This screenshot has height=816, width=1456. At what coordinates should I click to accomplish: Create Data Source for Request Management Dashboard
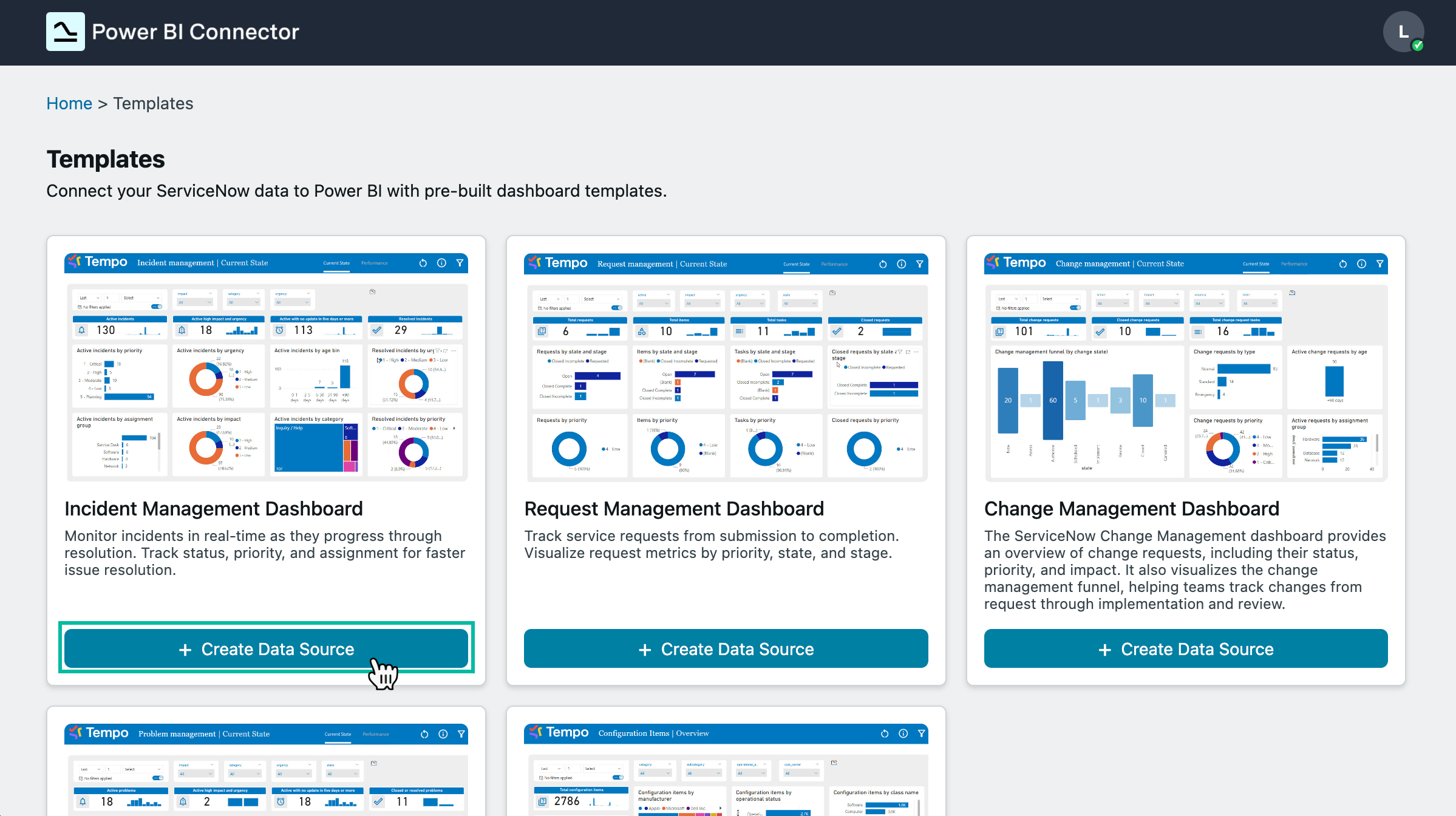pos(726,648)
